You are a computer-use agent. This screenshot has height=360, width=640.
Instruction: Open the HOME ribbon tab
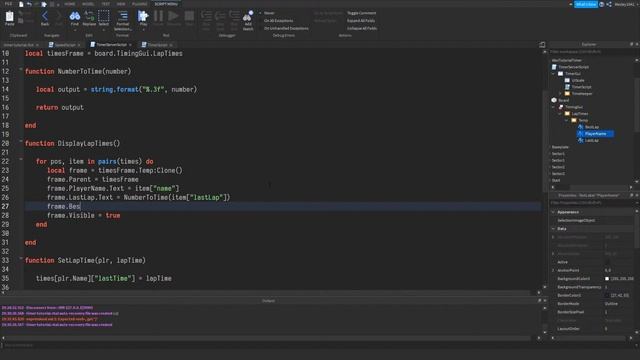pyautogui.click(x=70, y=4)
